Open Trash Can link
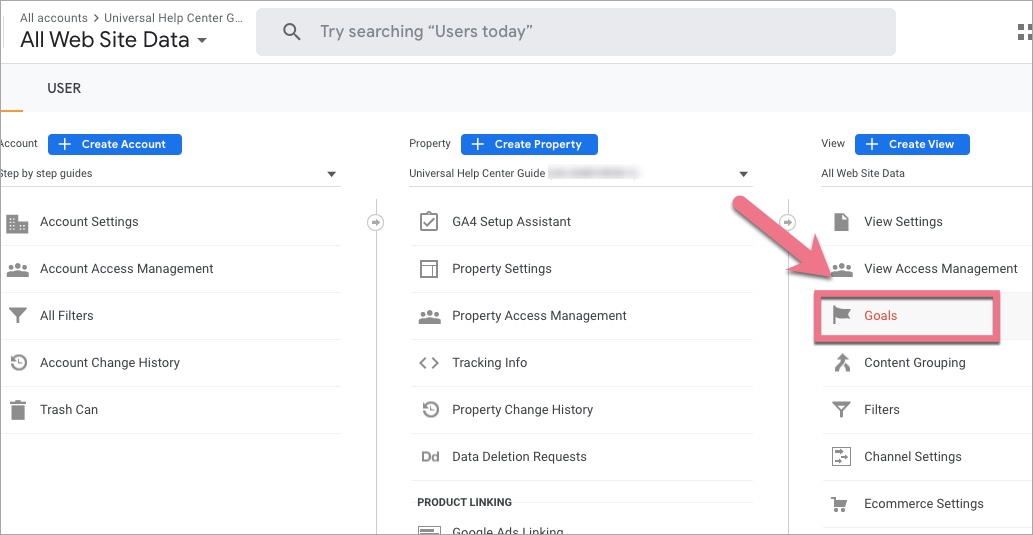 click(69, 409)
